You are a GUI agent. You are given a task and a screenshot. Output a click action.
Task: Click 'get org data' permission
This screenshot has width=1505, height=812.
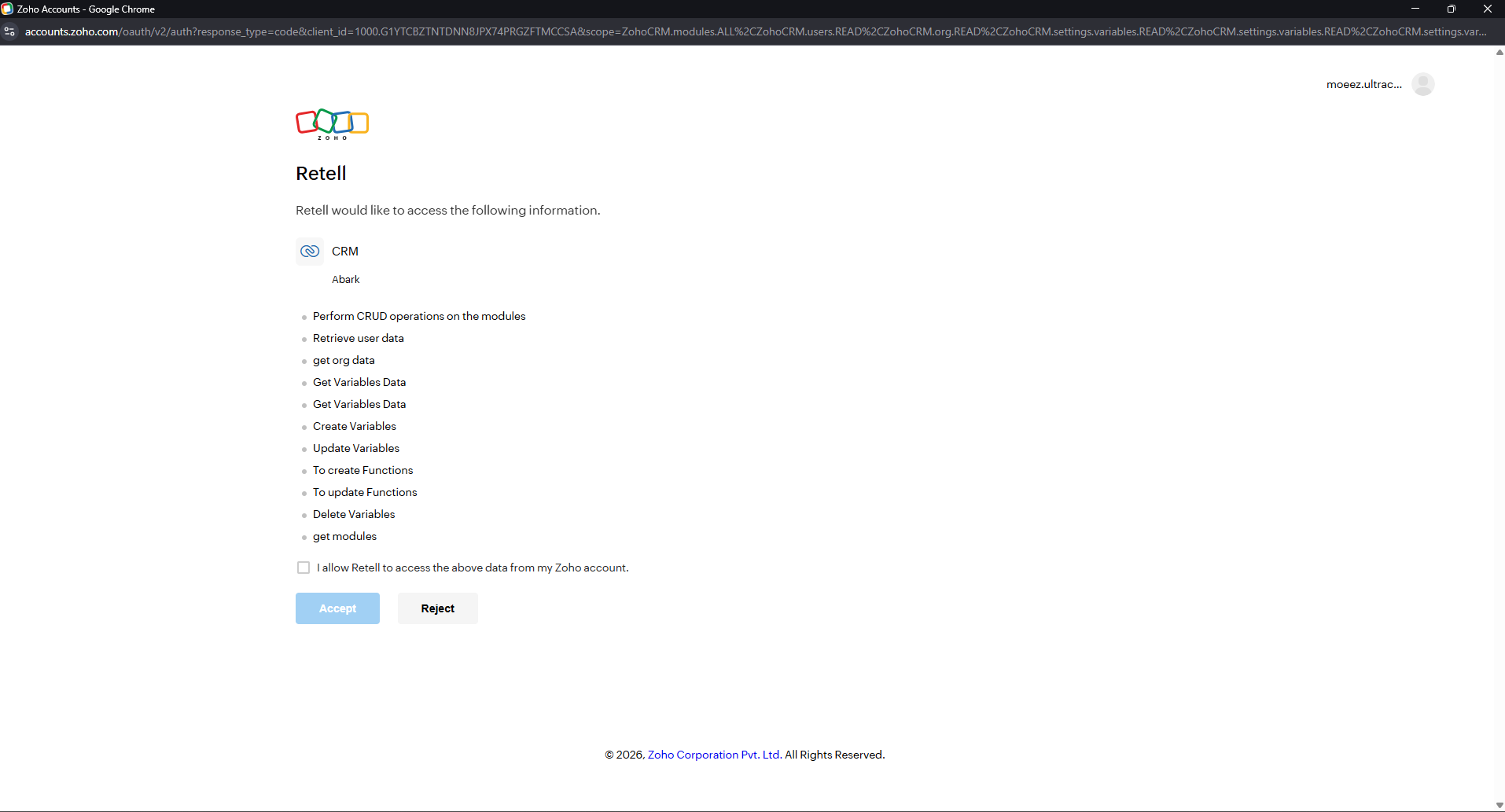344,360
